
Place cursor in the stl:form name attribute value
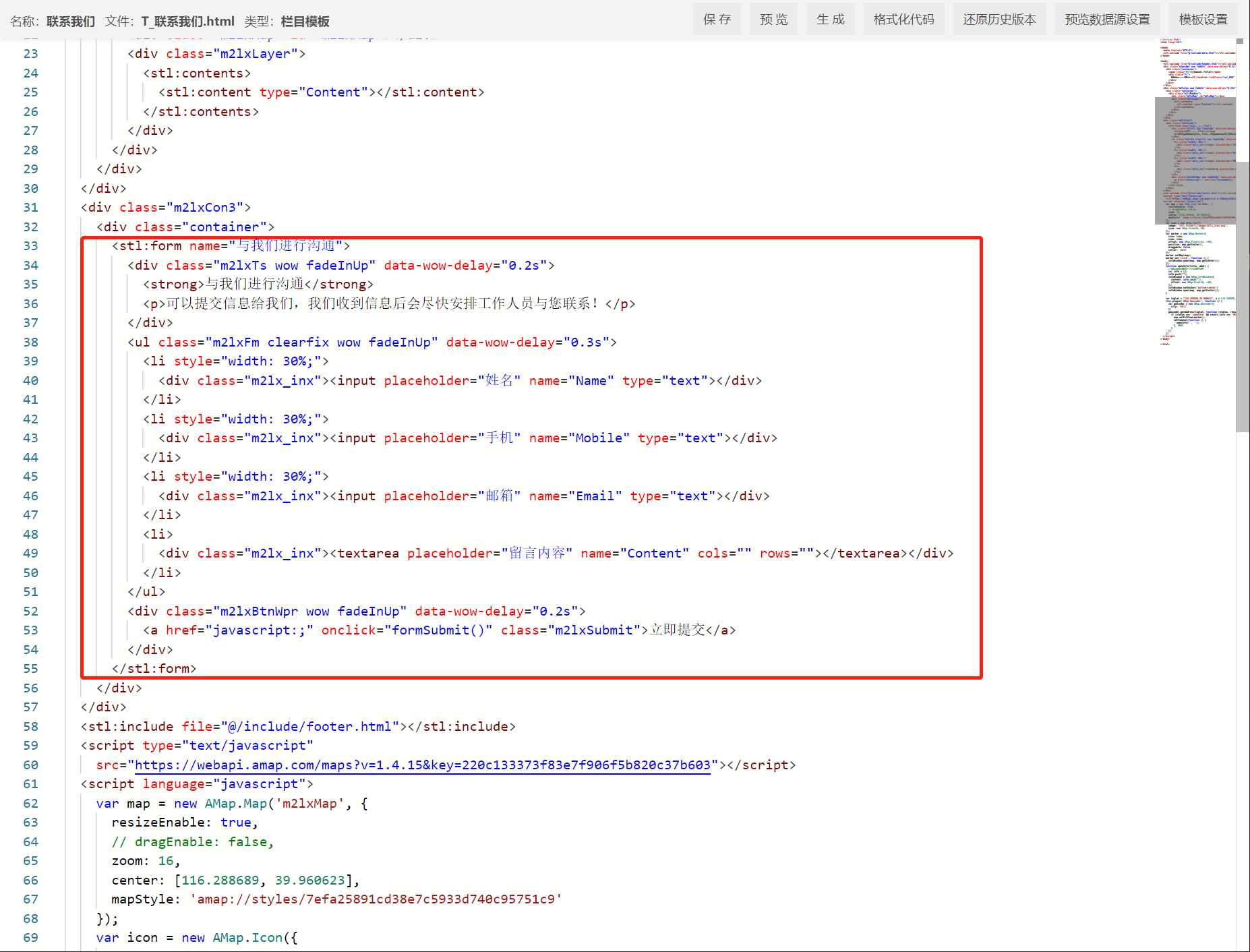(x=286, y=246)
